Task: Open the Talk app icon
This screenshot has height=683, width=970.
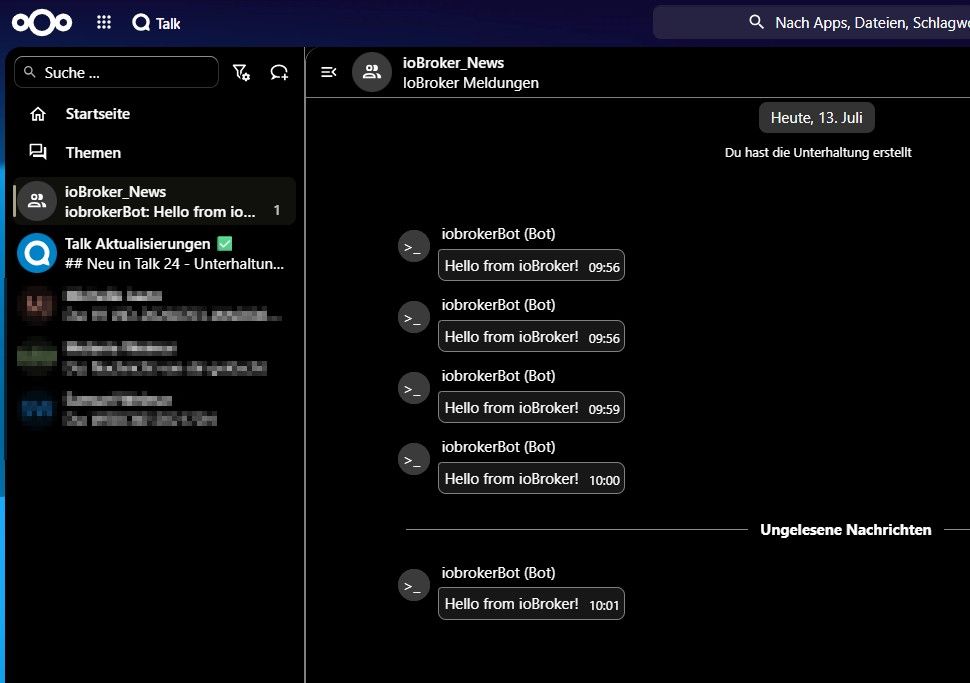Action: click(141, 23)
